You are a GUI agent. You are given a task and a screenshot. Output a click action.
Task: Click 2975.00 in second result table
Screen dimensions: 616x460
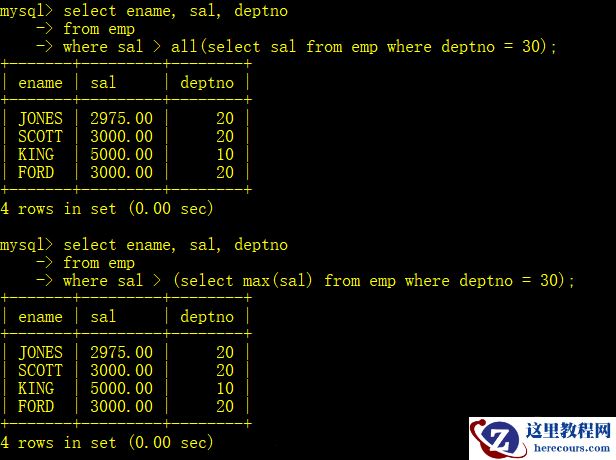pos(121,352)
